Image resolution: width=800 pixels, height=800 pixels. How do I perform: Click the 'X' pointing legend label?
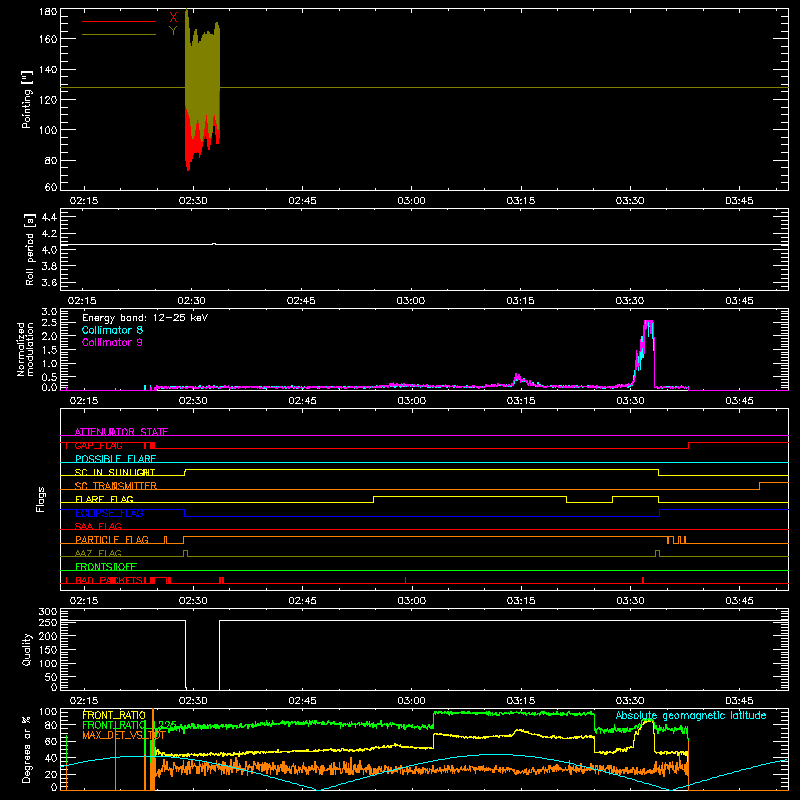(173, 18)
